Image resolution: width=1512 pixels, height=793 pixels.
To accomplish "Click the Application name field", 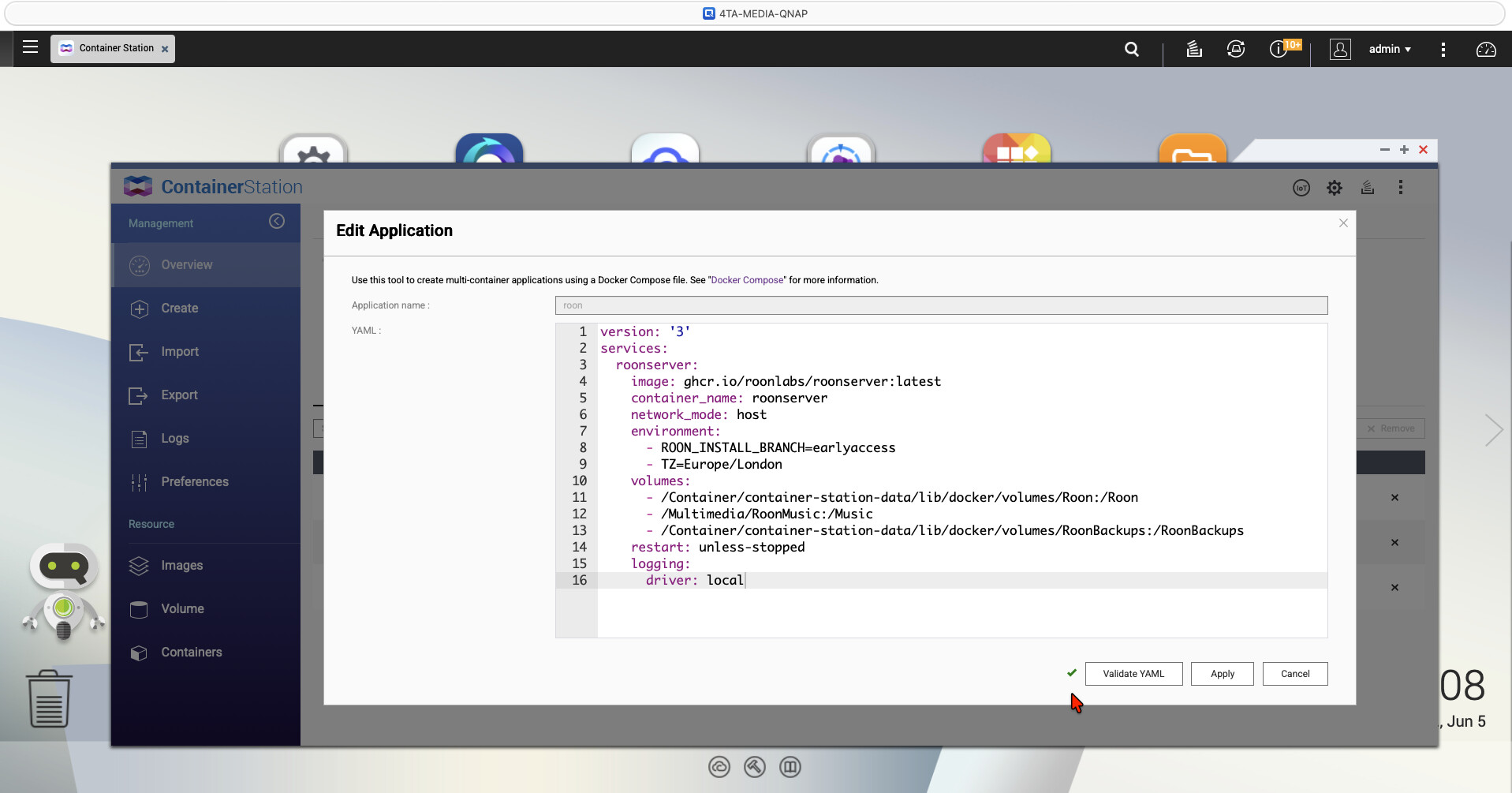I will point(941,305).
